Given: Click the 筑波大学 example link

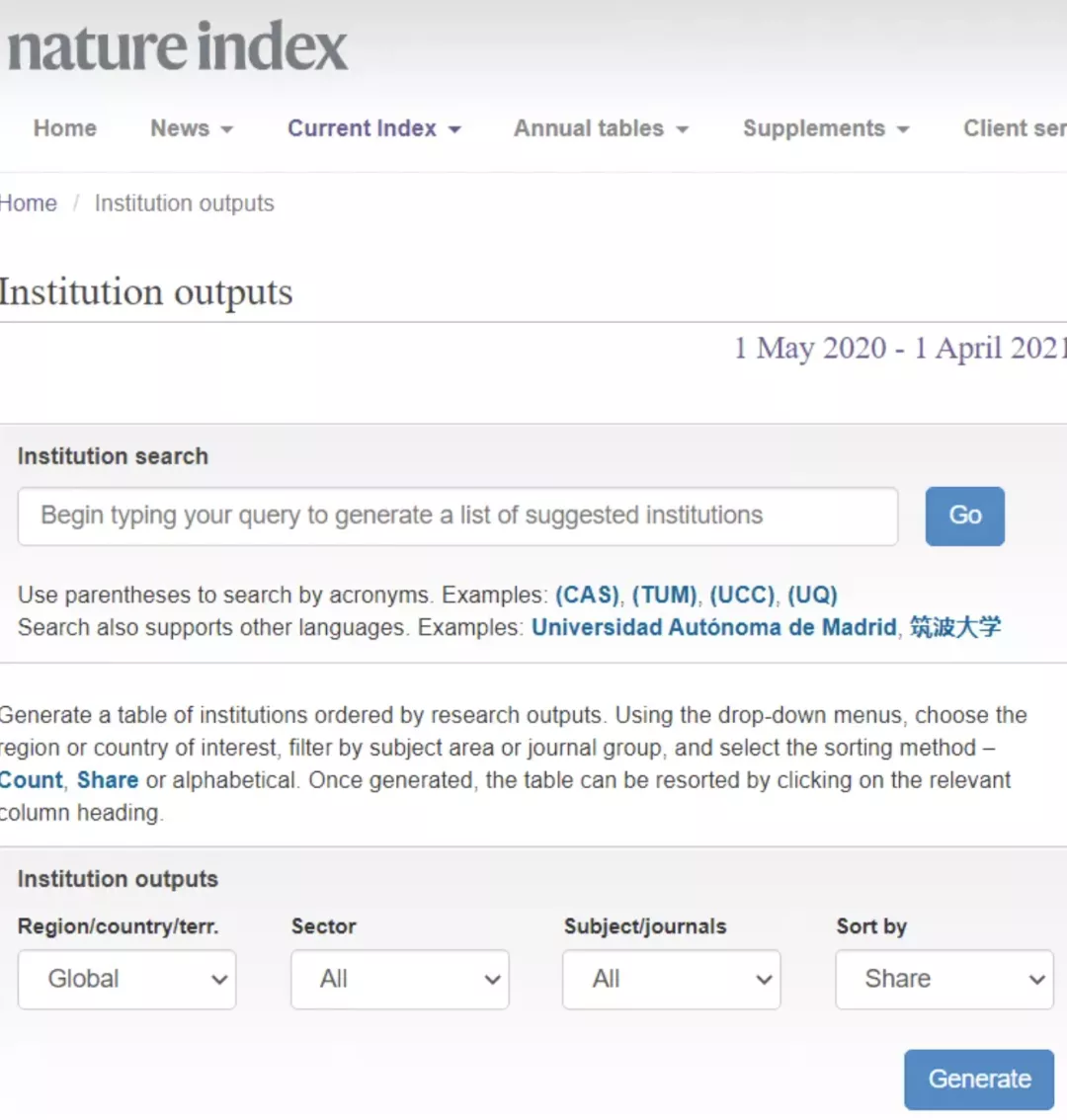Looking at the screenshot, I should (x=955, y=628).
